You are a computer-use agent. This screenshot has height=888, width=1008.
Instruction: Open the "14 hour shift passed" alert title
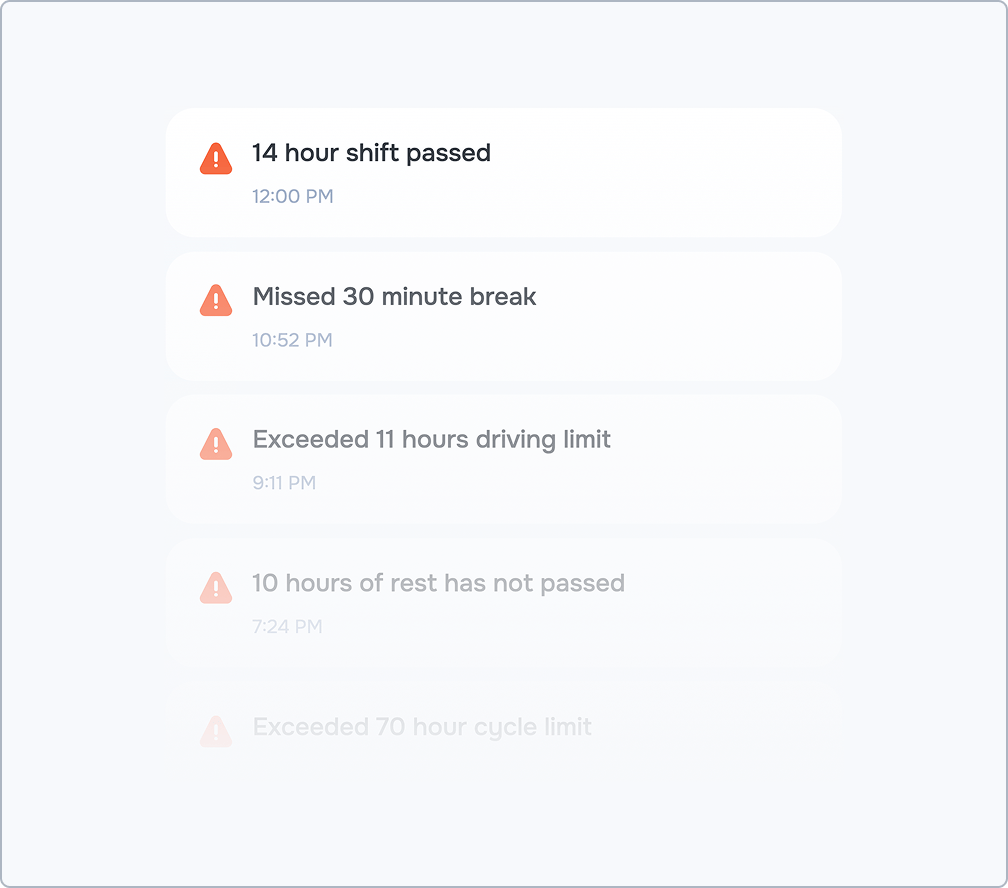coord(371,153)
